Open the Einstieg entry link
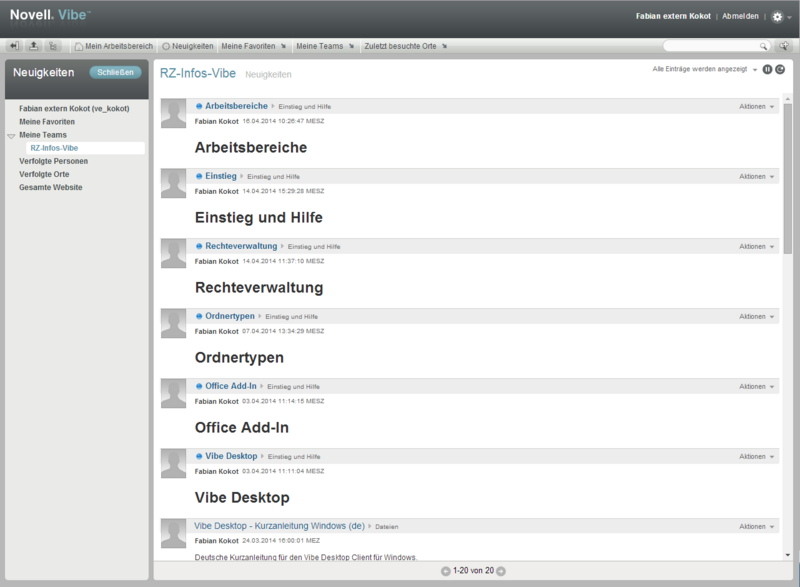The image size is (800, 587). (x=221, y=176)
